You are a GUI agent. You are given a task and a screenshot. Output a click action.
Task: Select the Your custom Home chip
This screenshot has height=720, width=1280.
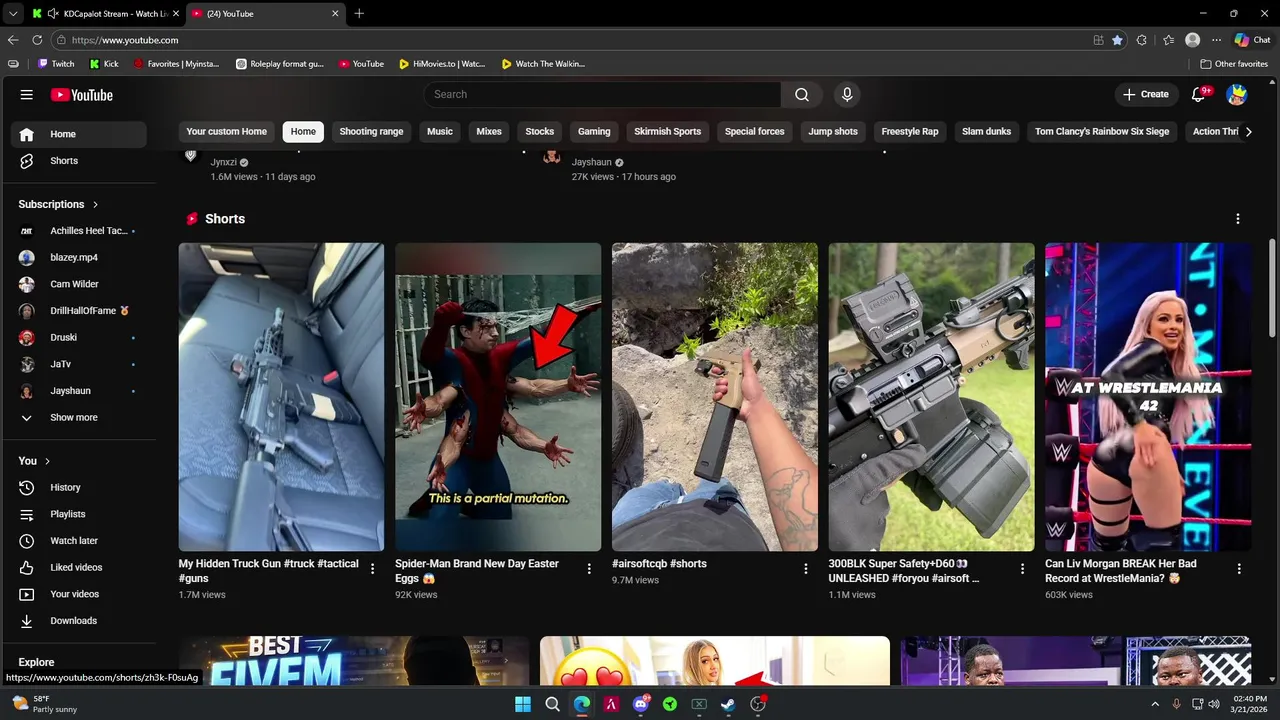point(227,131)
